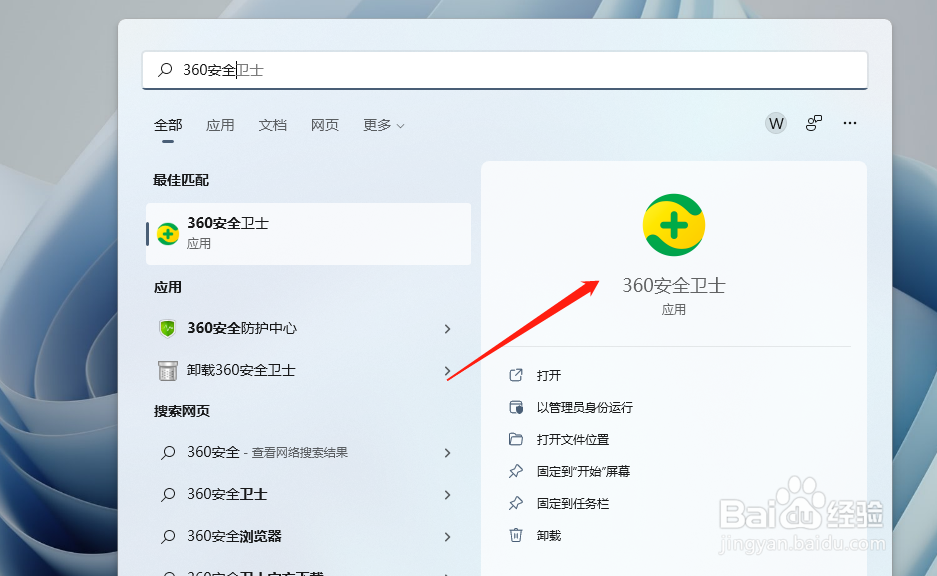The image size is (937, 576).
Task: Click the large 360安全卫士 app icon in preview
Action: click(x=673, y=225)
